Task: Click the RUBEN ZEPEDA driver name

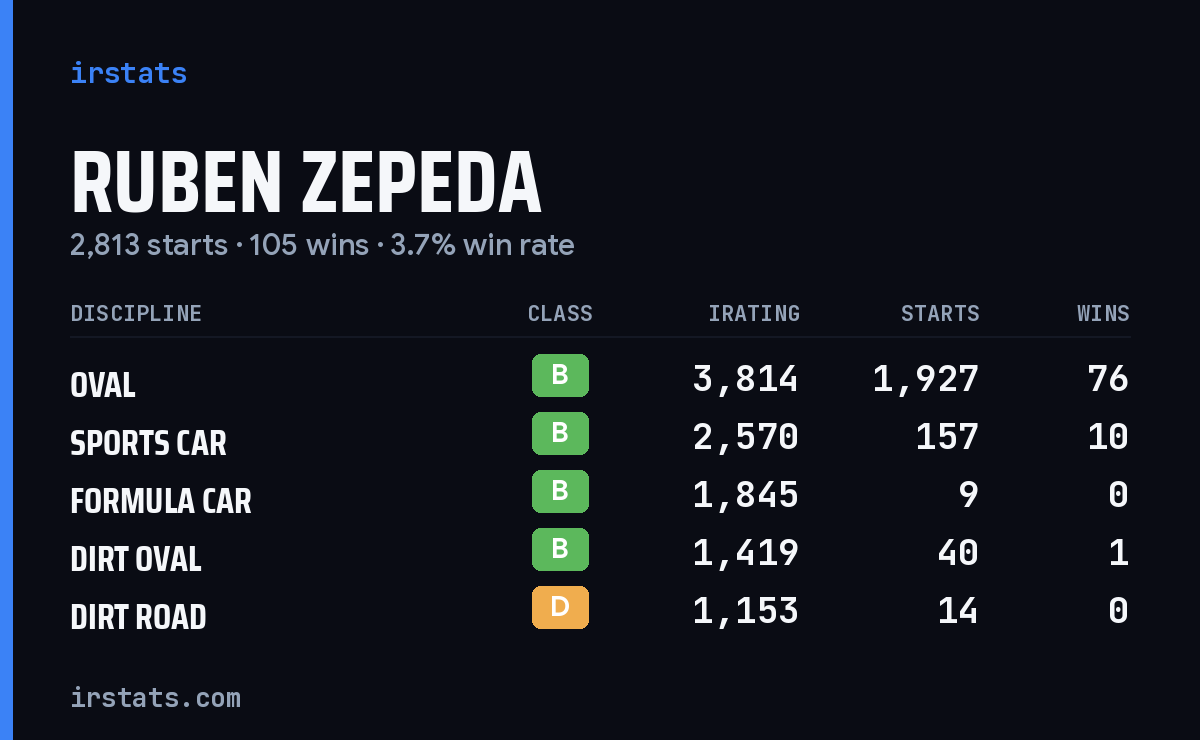Action: click(306, 183)
